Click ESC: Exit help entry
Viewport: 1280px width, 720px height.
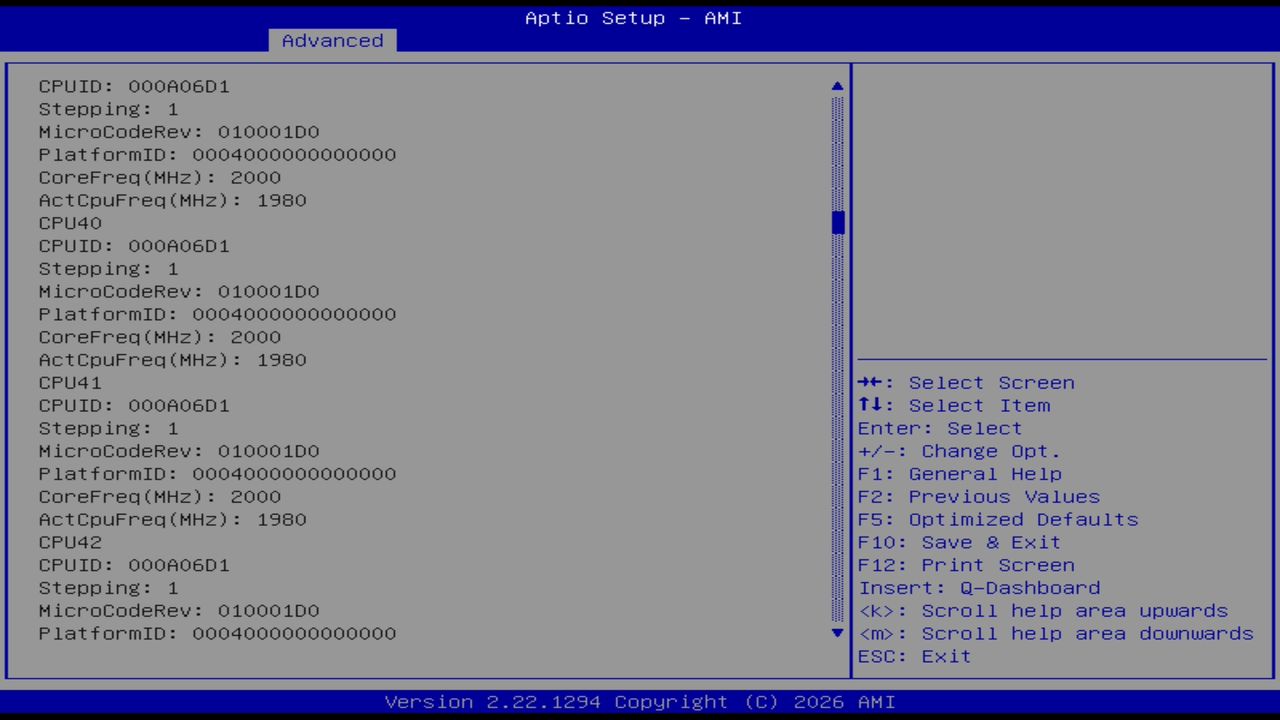(913, 656)
